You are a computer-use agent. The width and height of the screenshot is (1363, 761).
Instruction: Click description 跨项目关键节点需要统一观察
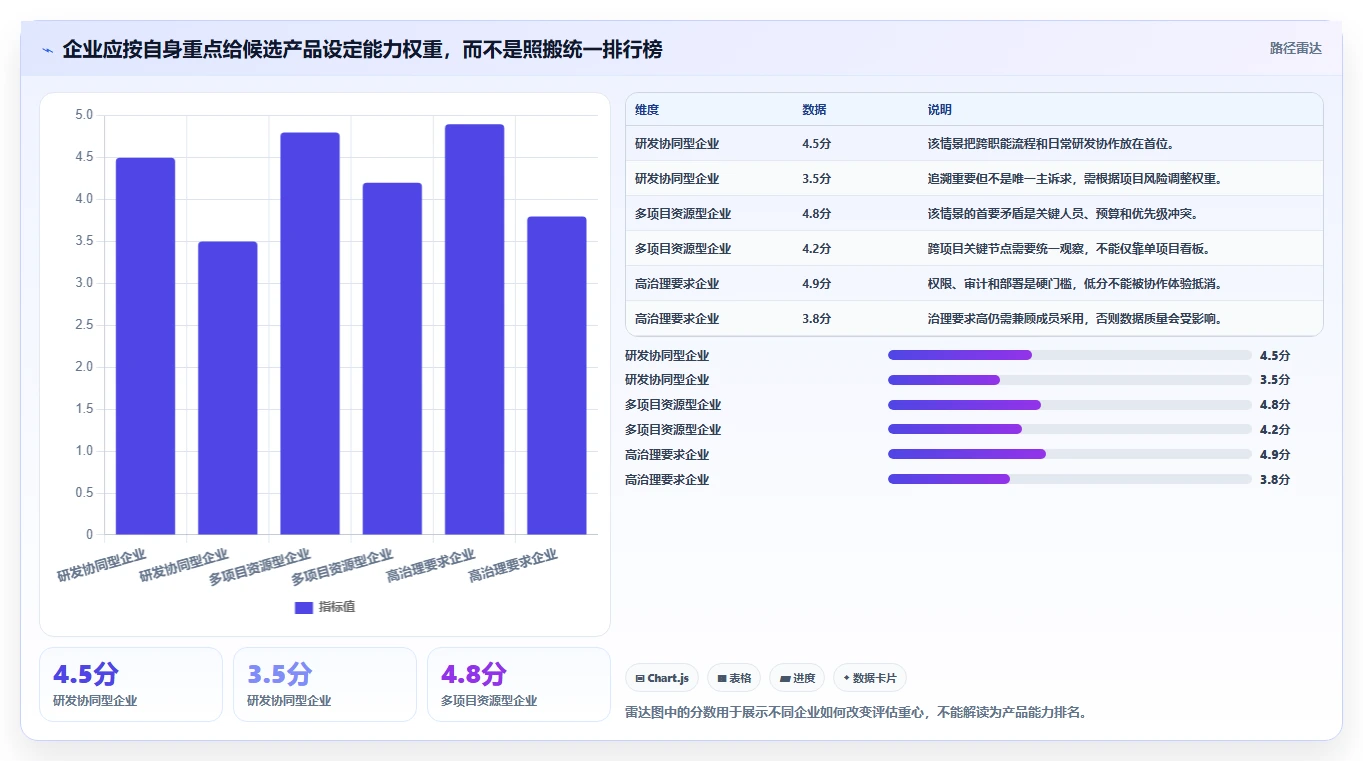[x=1069, y=249]
